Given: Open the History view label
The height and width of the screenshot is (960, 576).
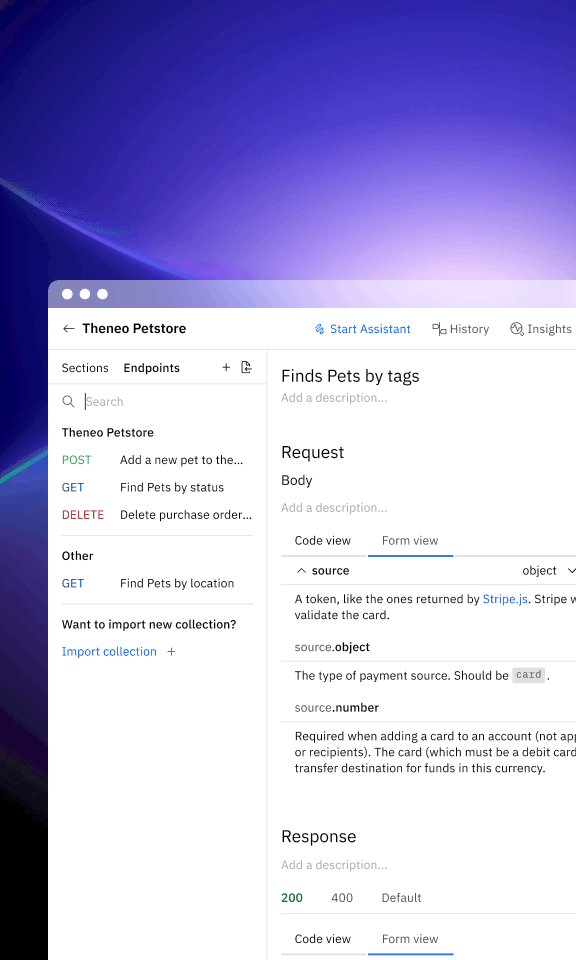Looking at the screenshot, I should 469,329.
